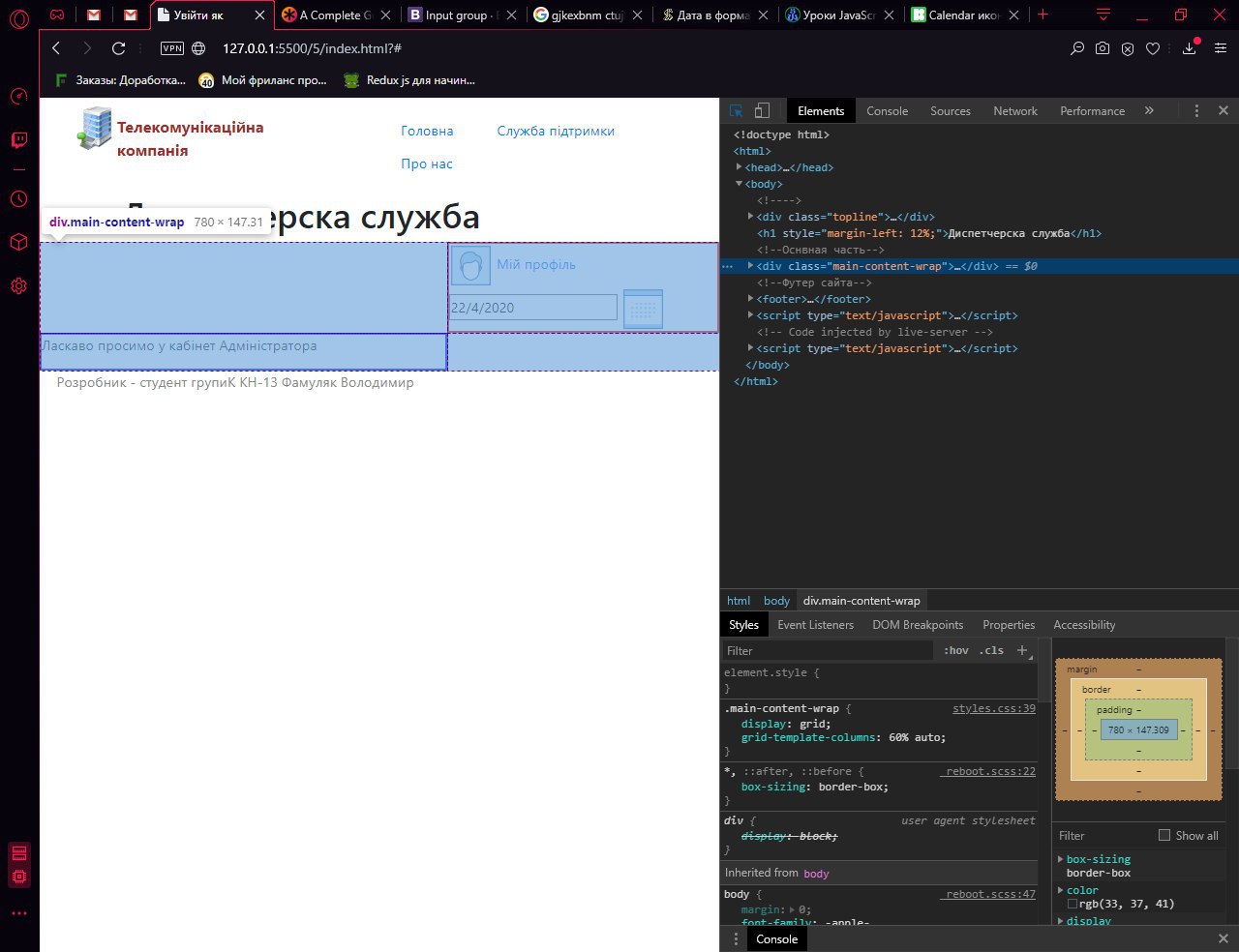Expand the margin property of body rule
1239x952 pixels.
click(794, 910)
